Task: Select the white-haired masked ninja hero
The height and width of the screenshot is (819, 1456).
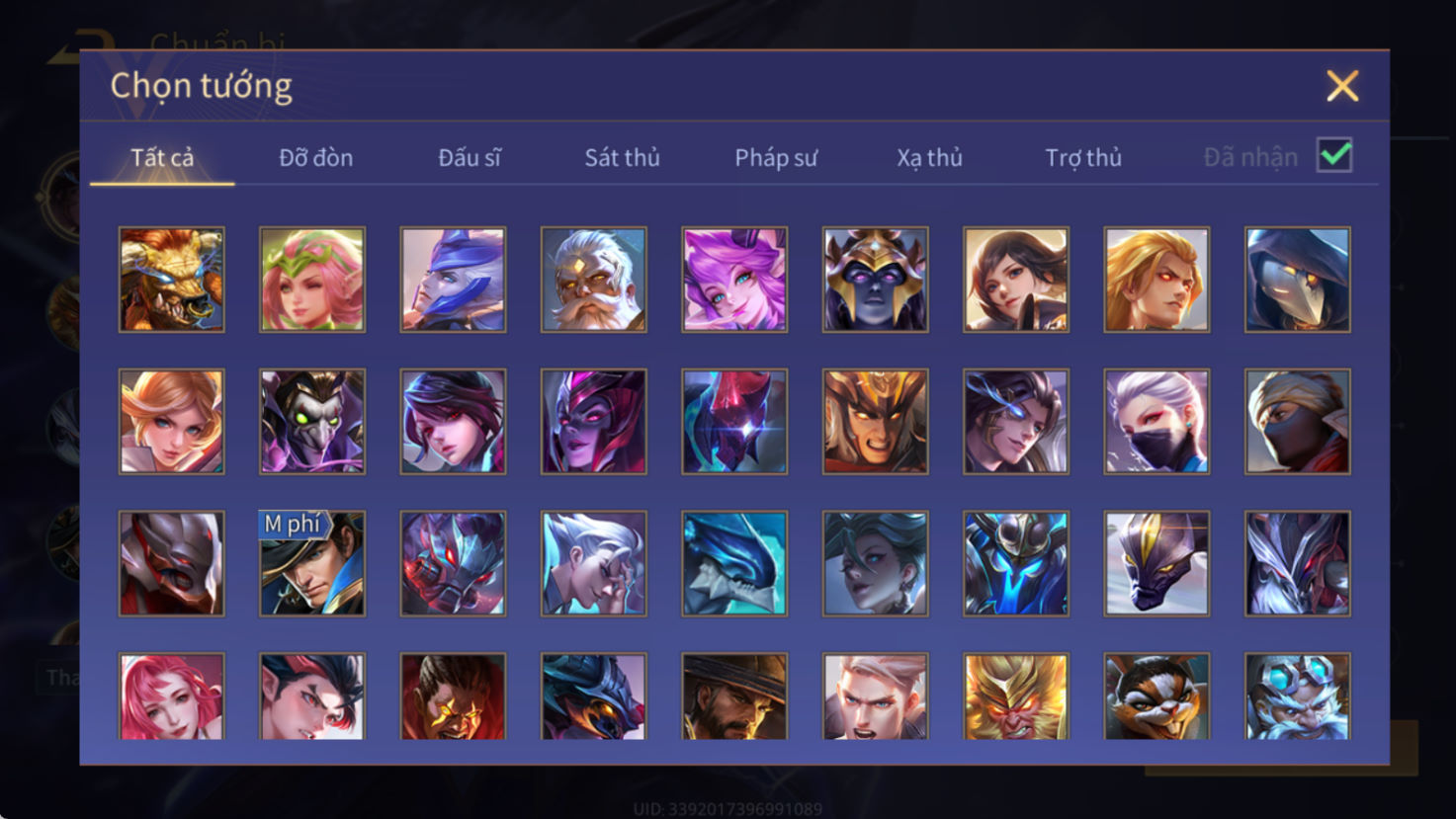Action: coord(1156,422)
